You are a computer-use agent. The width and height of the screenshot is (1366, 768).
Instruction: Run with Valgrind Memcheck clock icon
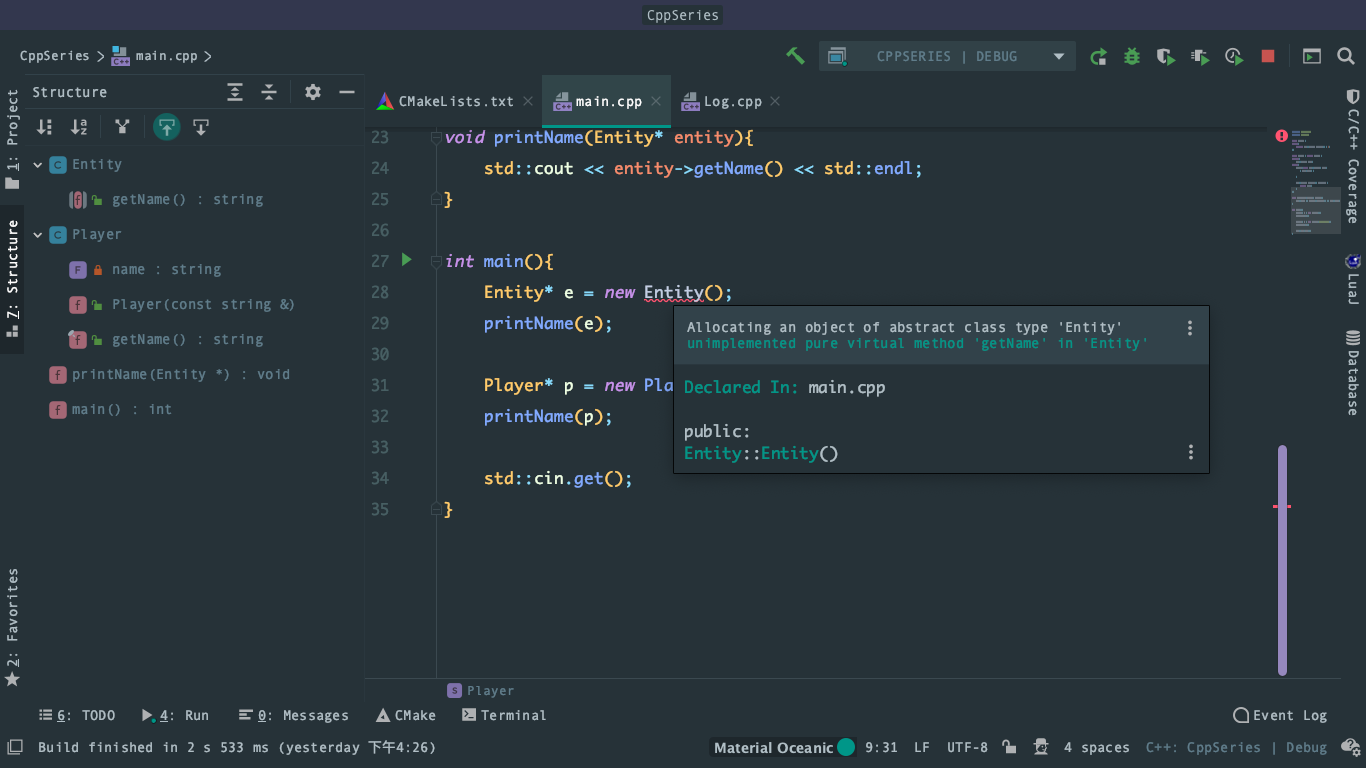[x=1234, y=57]
